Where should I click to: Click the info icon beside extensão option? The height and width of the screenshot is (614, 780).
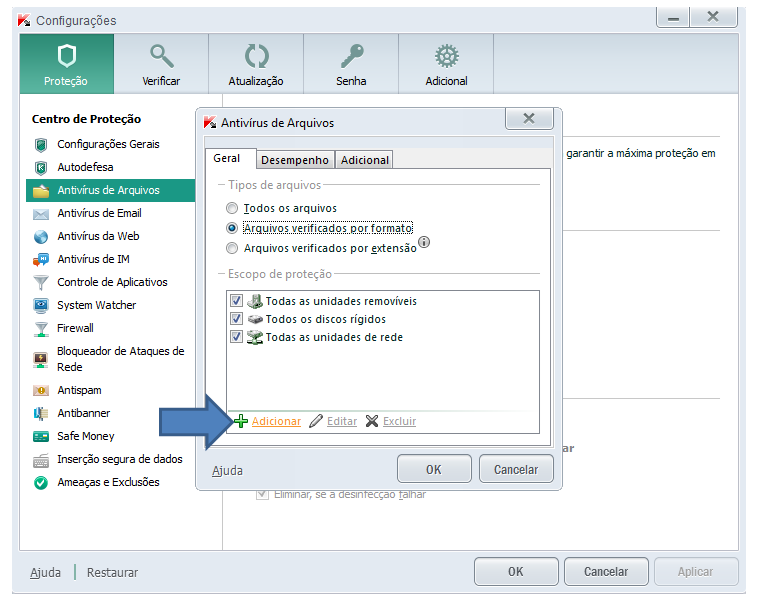424,242
